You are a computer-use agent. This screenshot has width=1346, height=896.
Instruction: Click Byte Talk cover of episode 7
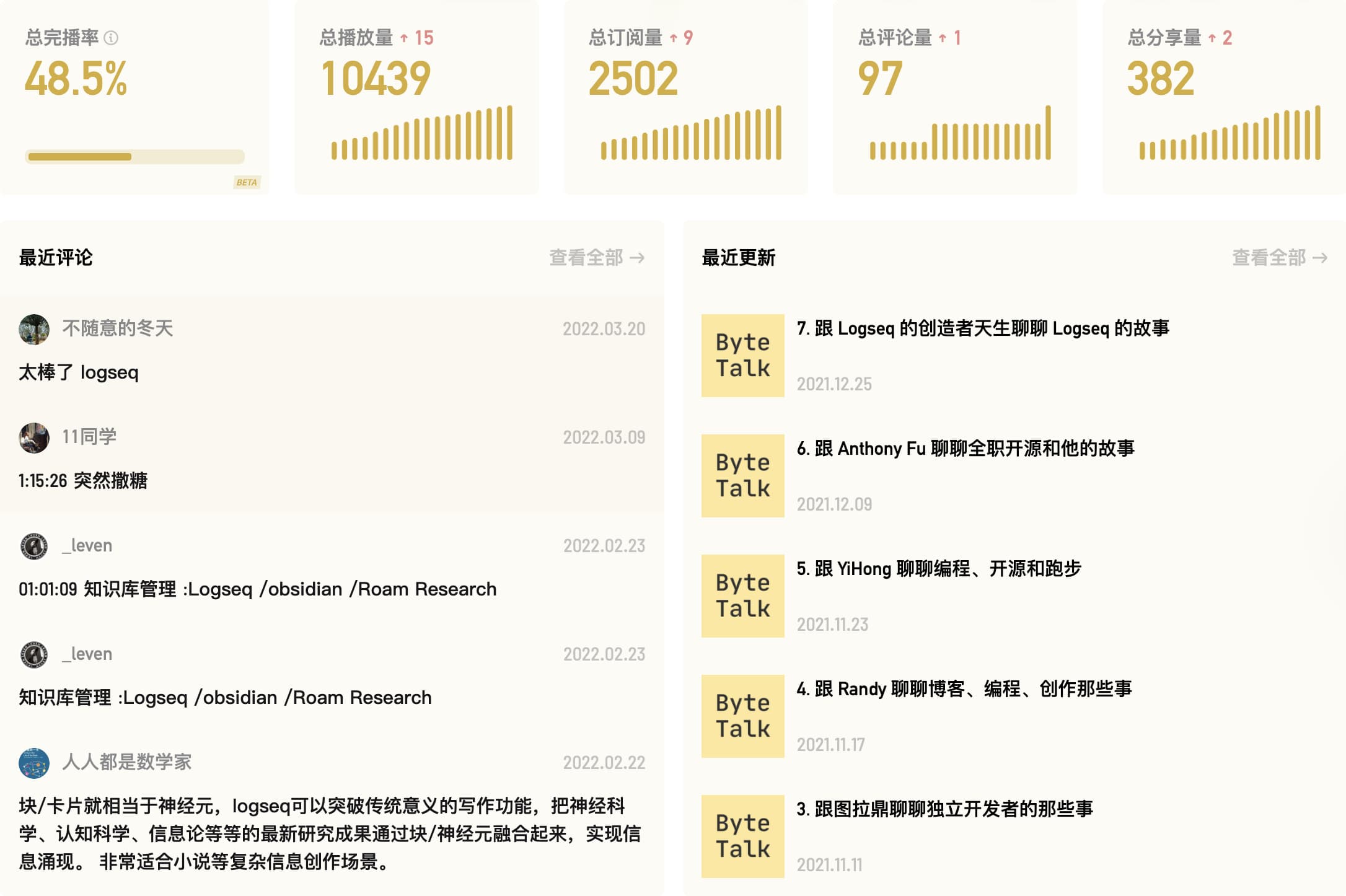(742, 356)
